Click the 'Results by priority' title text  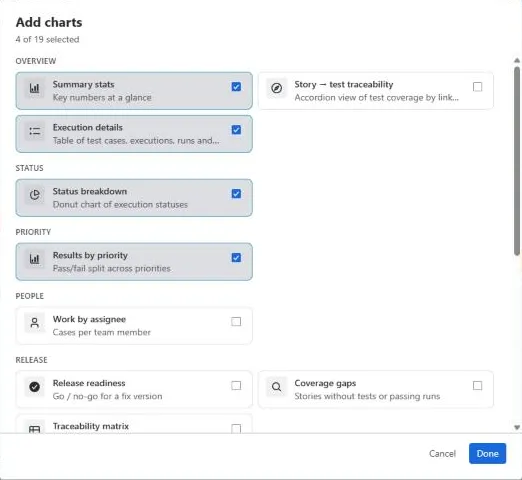click(x=90, y=255)
